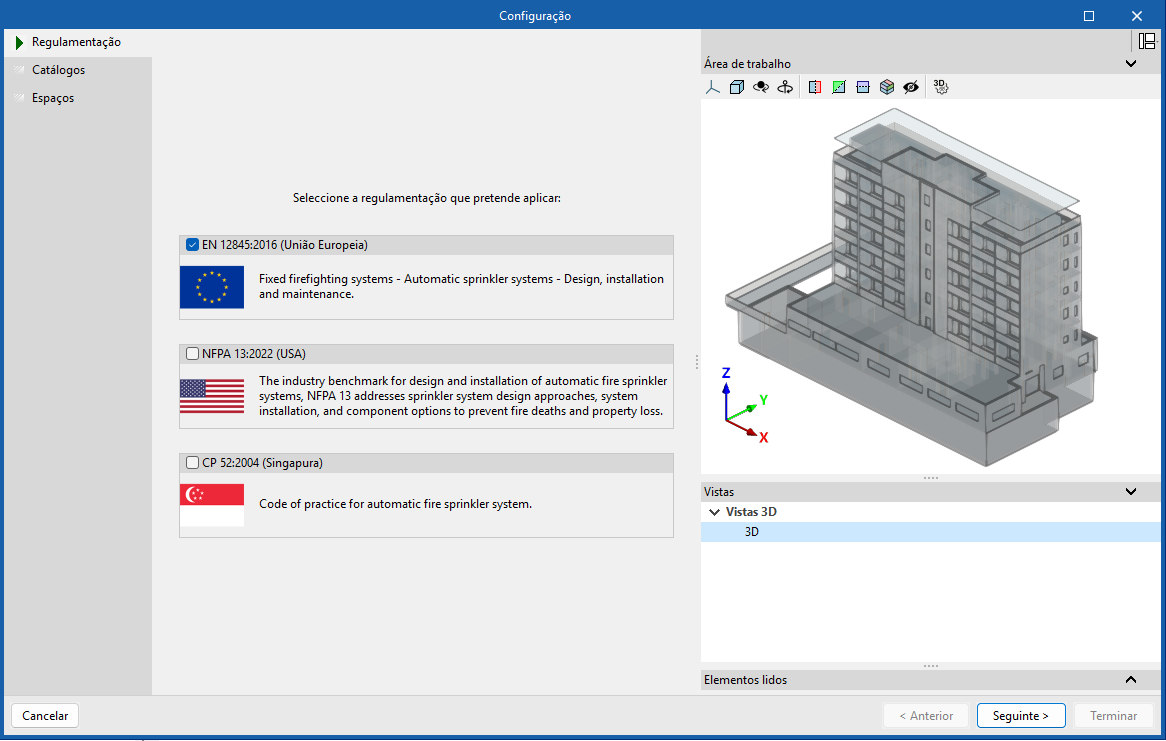Click the orbit-around-model eye icon
Screen dimensions: 1166x741
tap(761, 87)
